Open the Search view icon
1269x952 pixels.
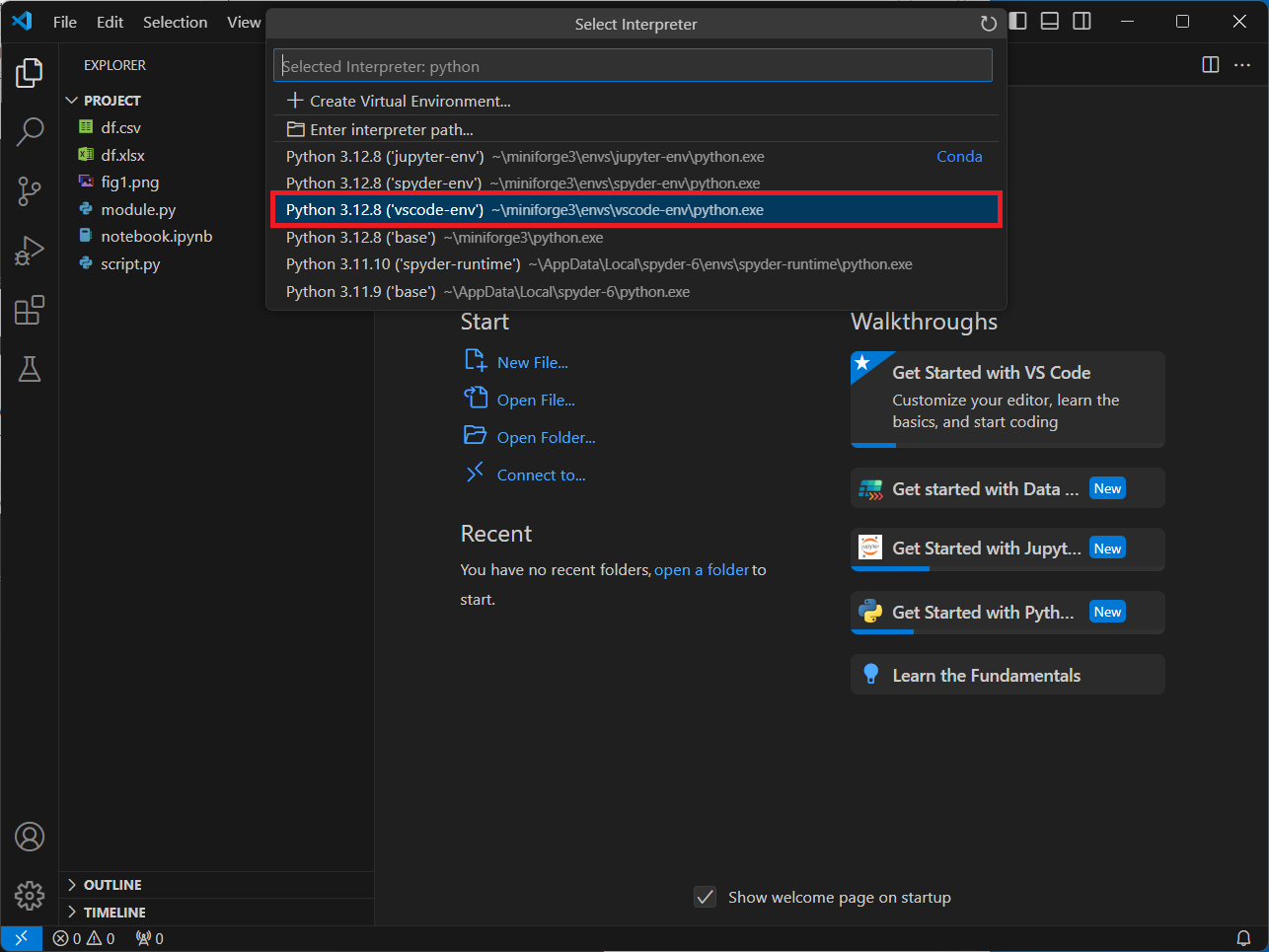[30, 130]
